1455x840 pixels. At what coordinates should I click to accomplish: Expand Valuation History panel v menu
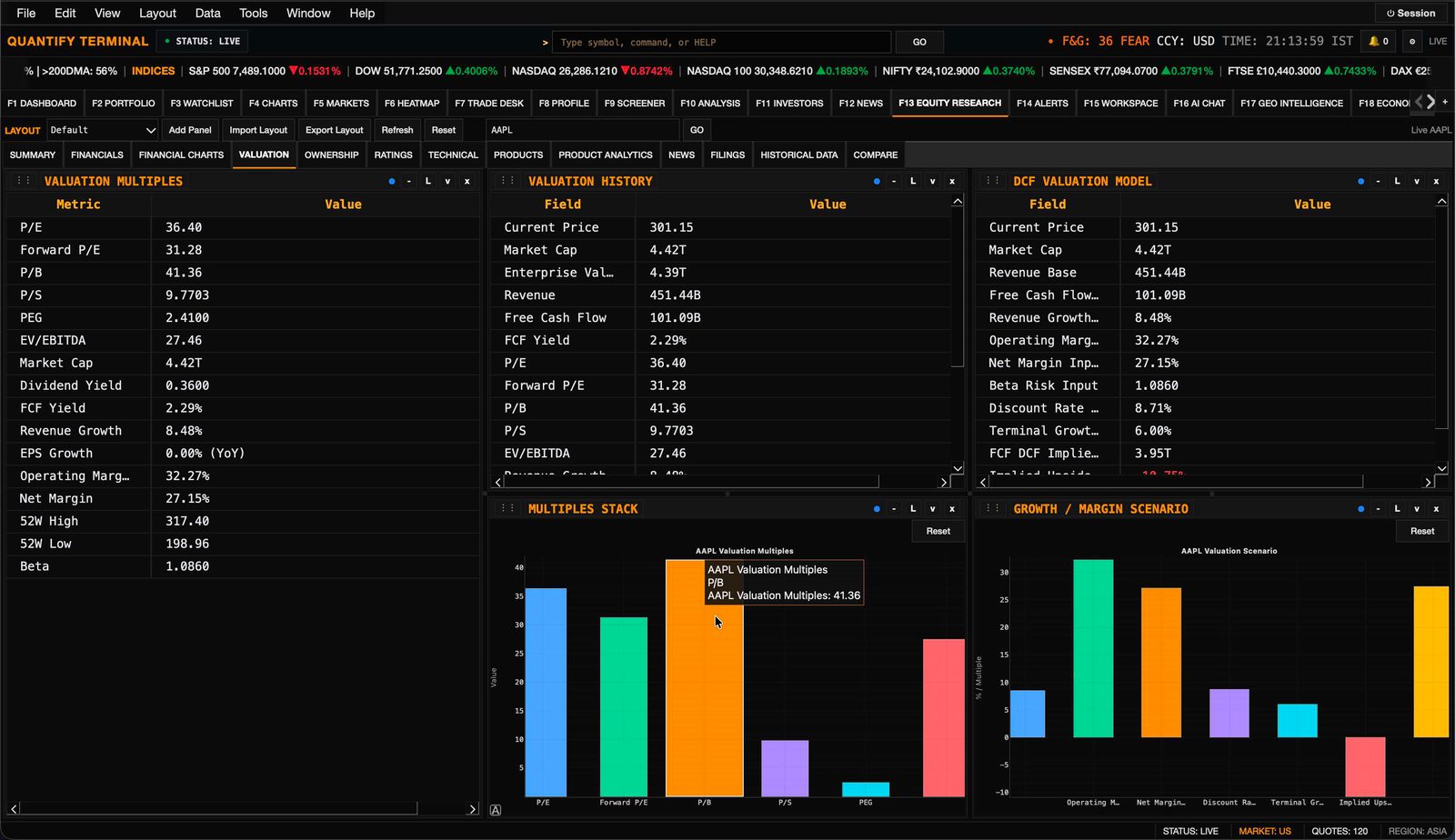[x=932, y=181]
